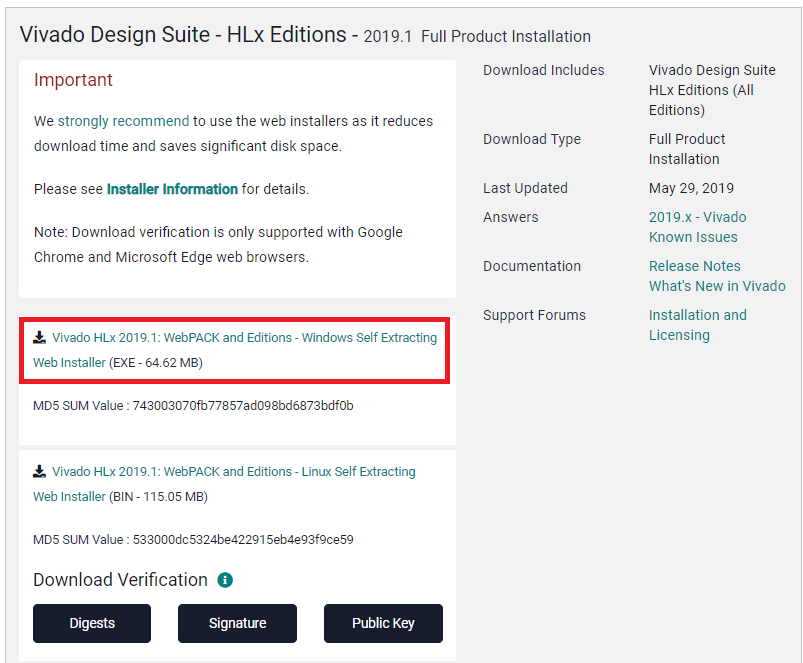The image size is (803, 663).
Task: Visit Installation and Licensing support forum
Action: point(697,325)
